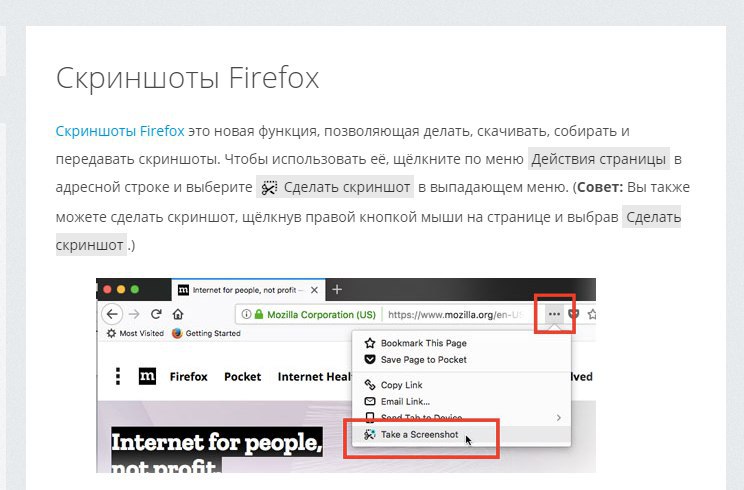This screenshot has height=490, width=744.
Task: Click the macOS red close button
Action: (x=107, y=289)
